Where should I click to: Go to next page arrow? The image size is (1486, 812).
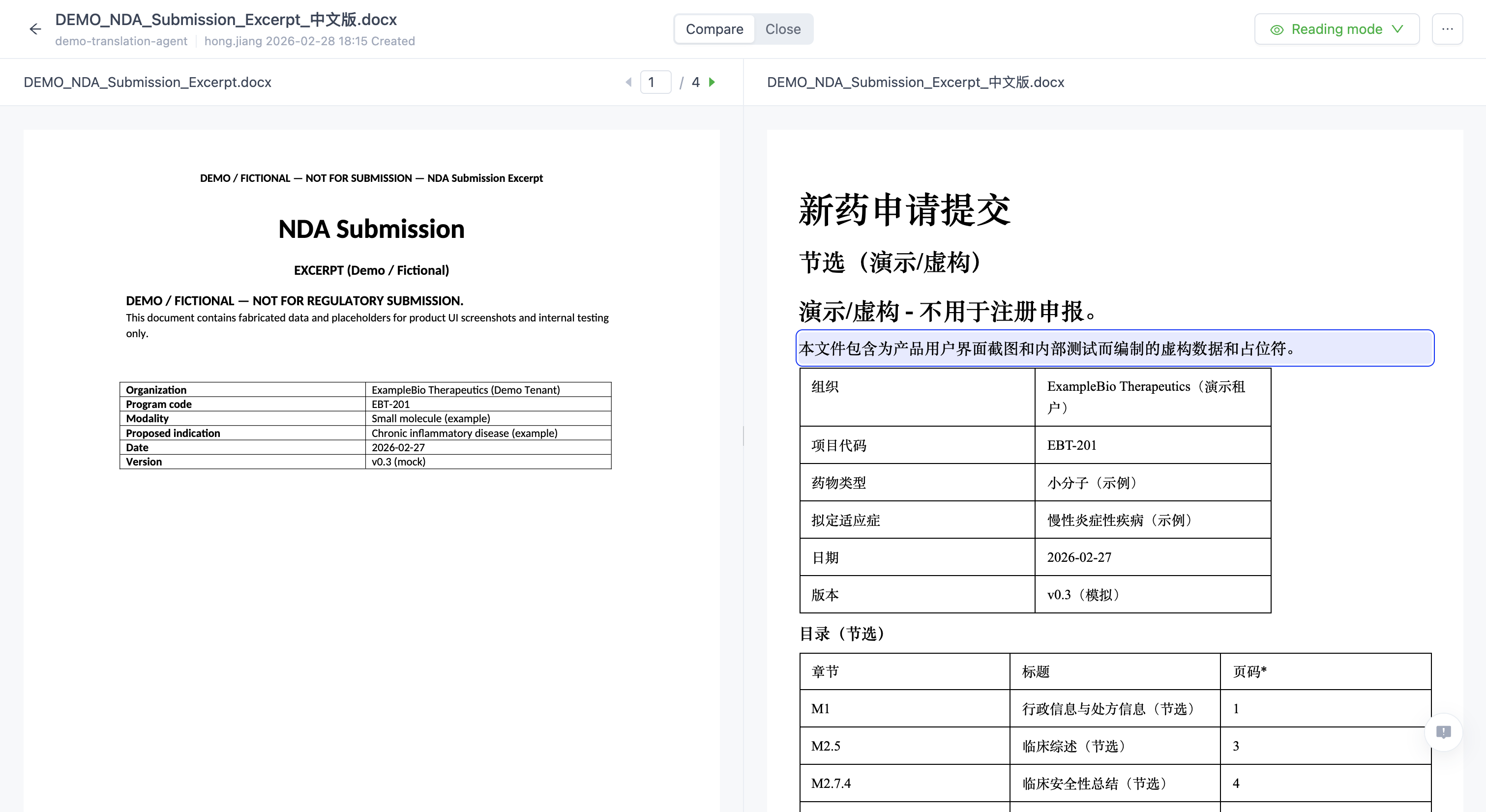[x=712, y=83]
